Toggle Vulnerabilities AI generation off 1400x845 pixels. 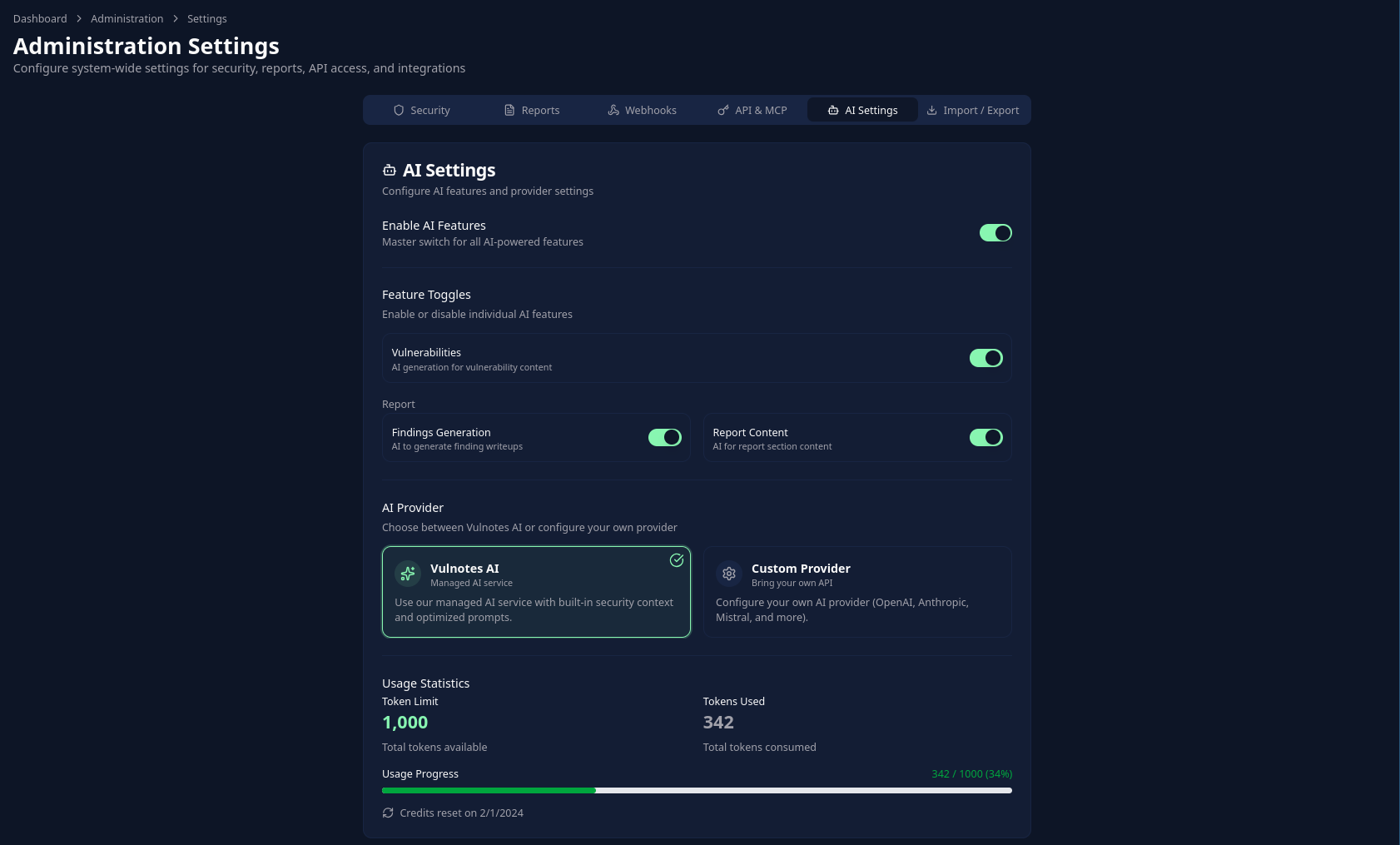(986, 358)
